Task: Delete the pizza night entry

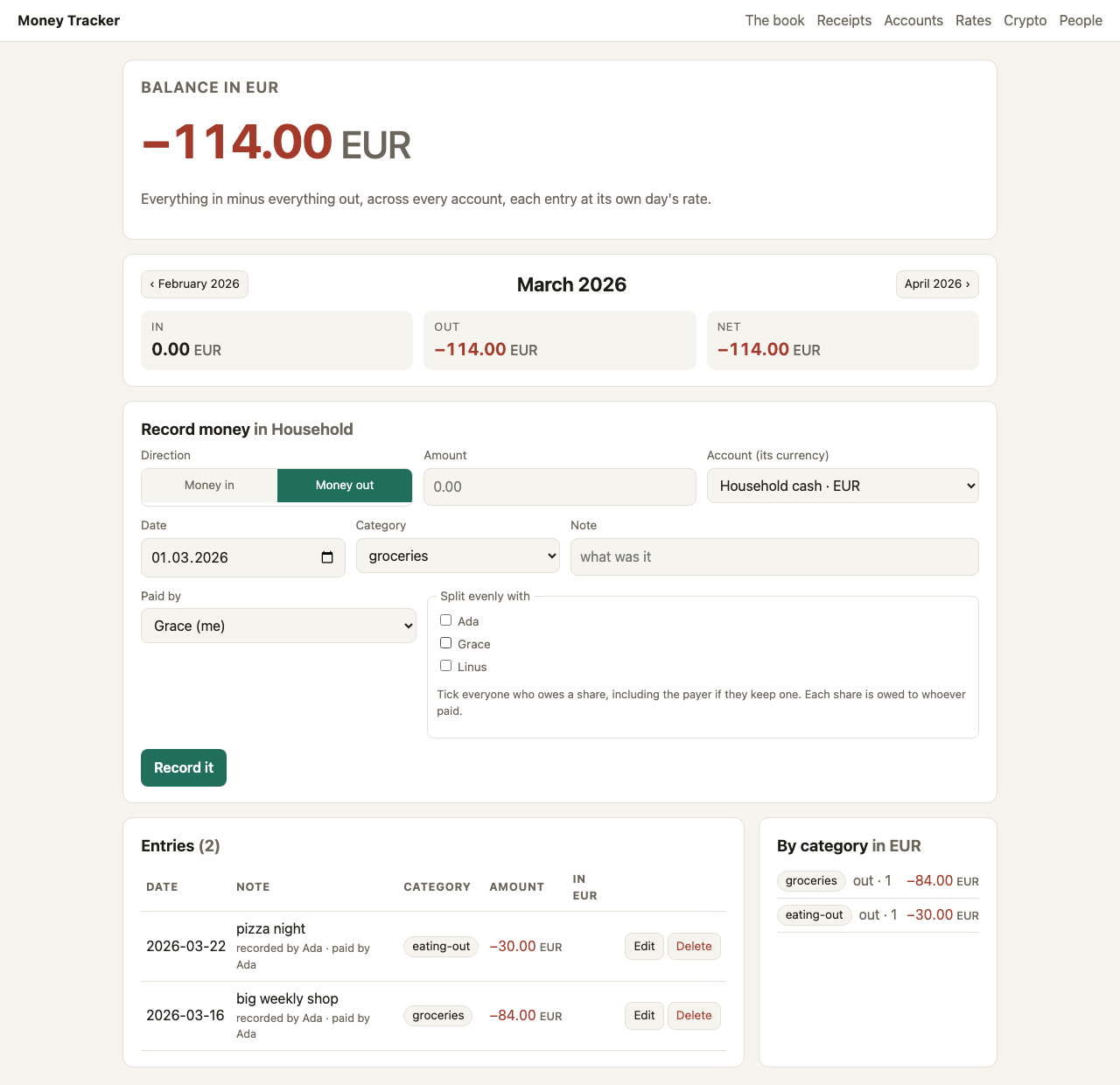Action: 694,946
